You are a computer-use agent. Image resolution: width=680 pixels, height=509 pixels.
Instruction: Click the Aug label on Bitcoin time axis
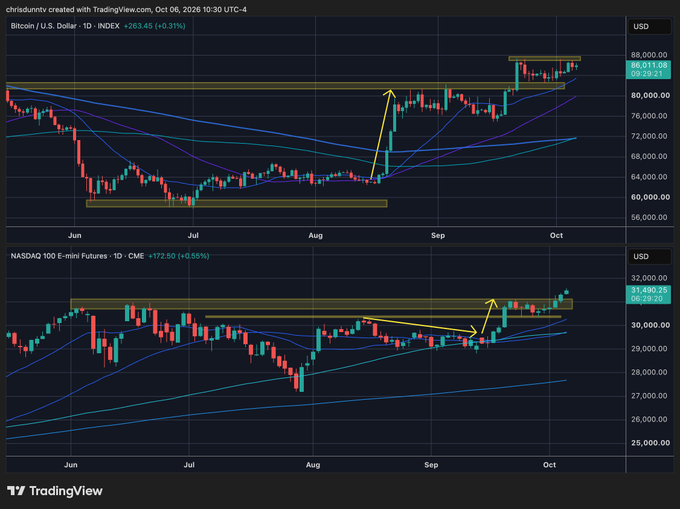[315, 235]
